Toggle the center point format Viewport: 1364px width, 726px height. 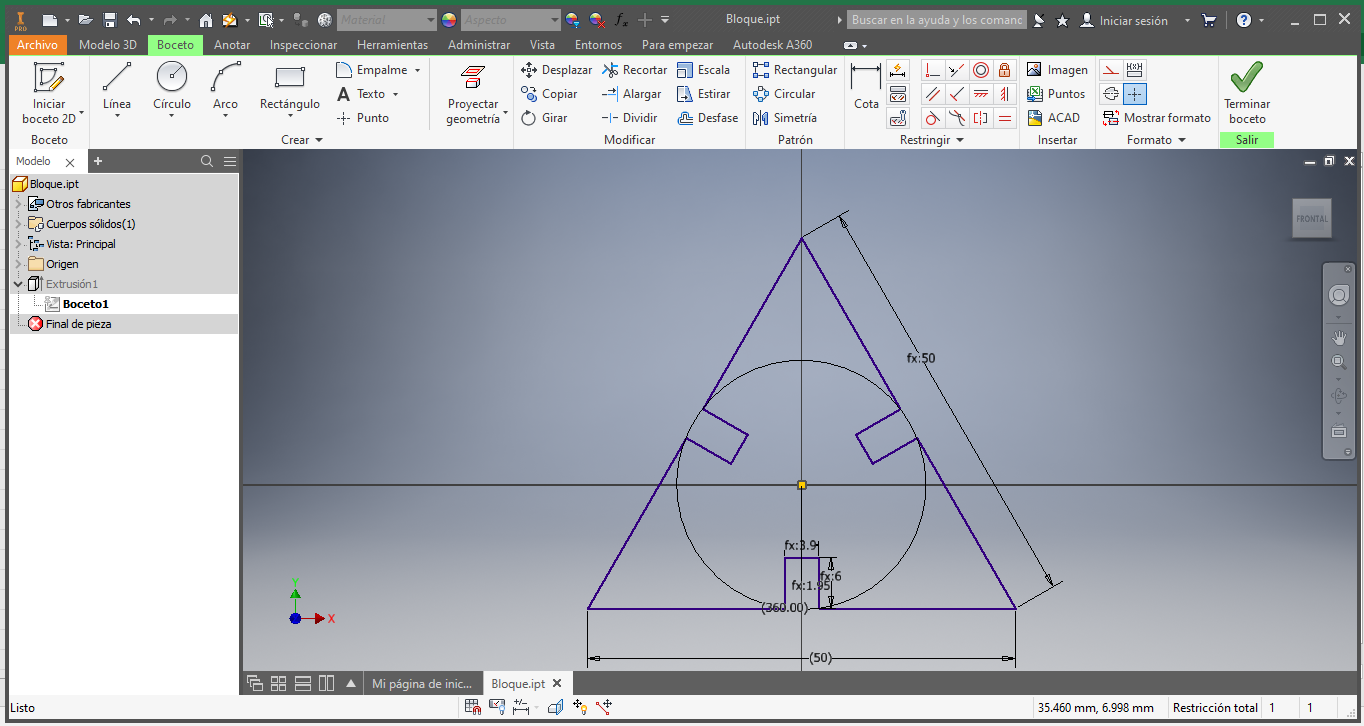tap(1134, 94)
